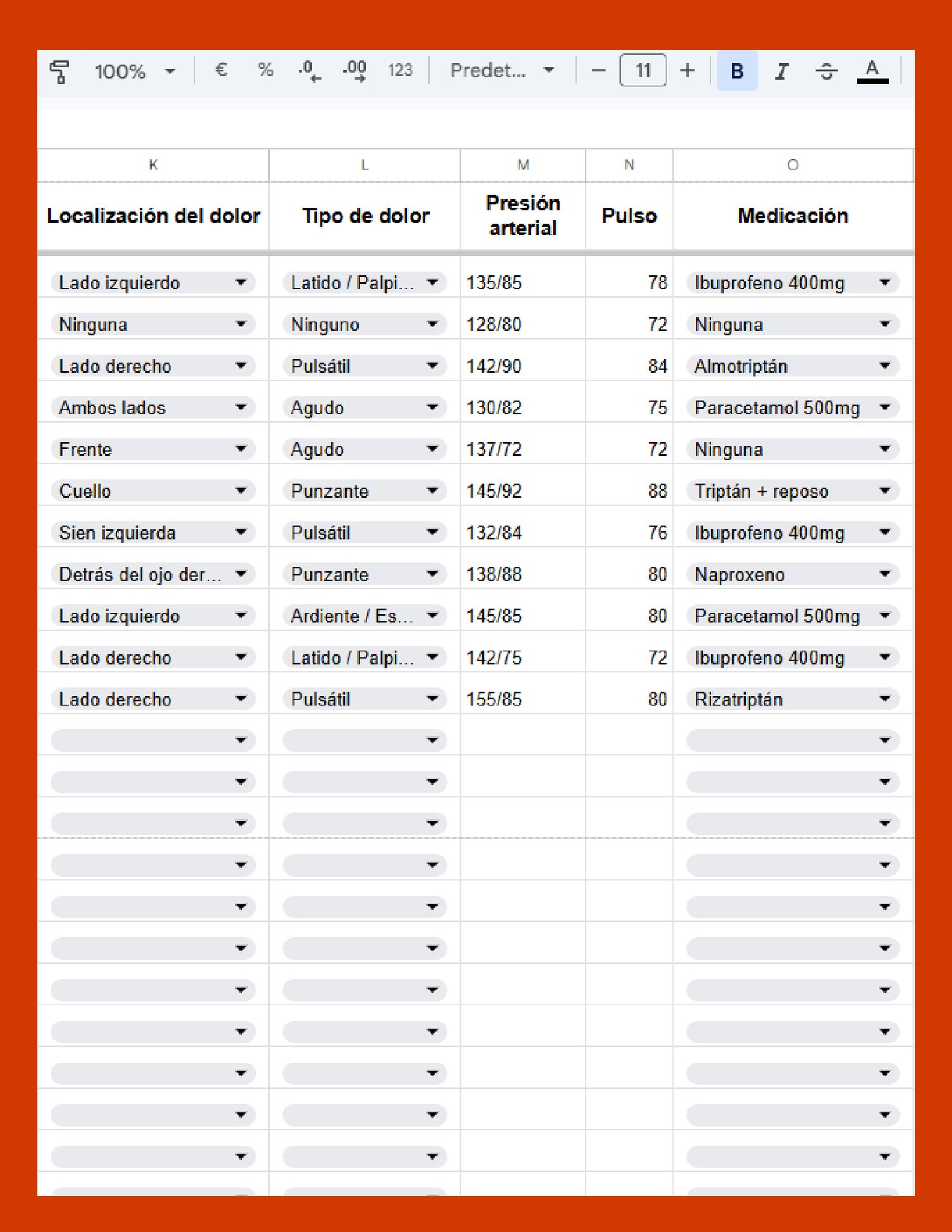Viewport: 952px width, 1232px height.
Task: Increase font size with plus button
Action: (x=688, y=70)
